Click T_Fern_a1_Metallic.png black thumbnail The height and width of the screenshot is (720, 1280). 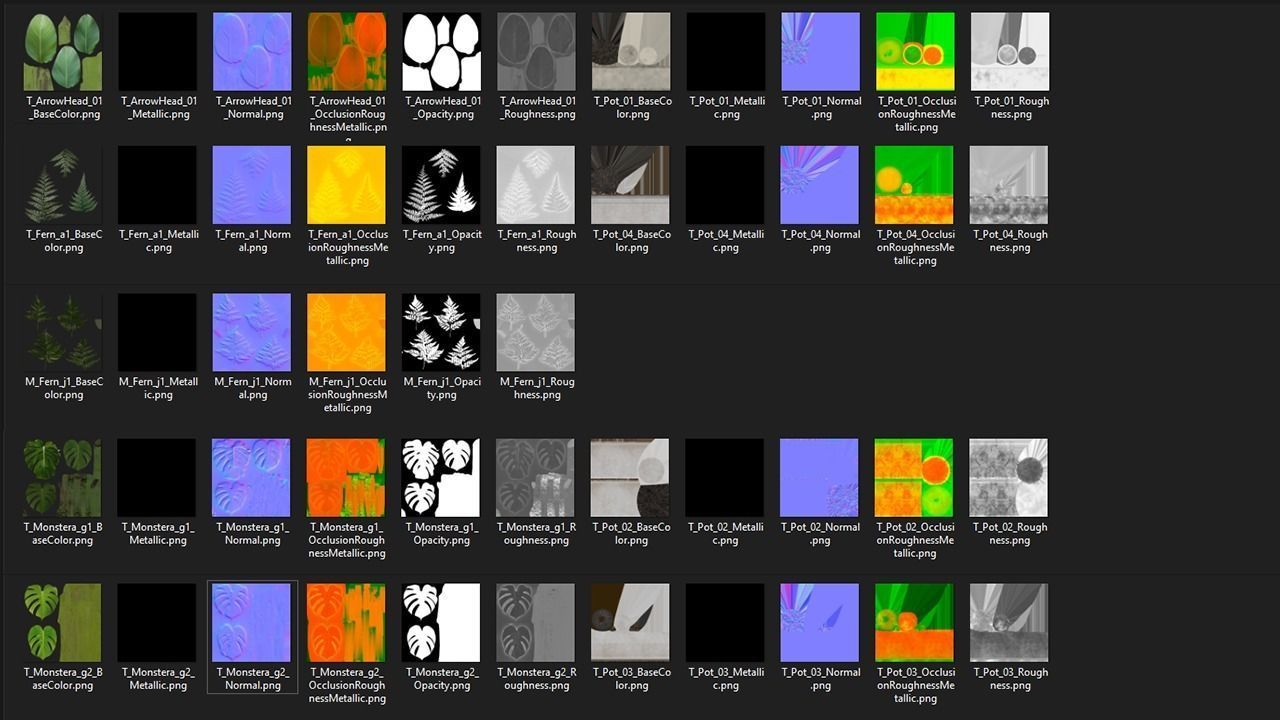[158, 185]
